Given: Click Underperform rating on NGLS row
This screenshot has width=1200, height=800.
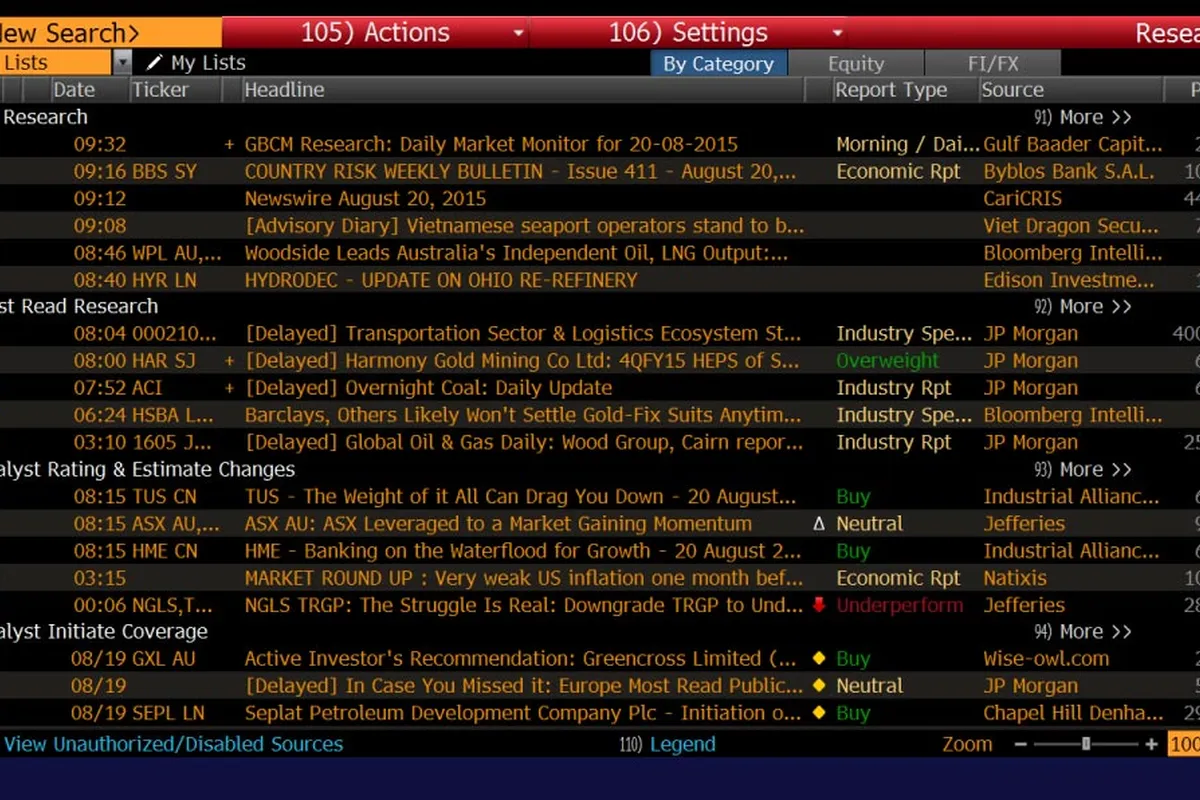Looking at the screenshot, I should [x=899, y=605].
